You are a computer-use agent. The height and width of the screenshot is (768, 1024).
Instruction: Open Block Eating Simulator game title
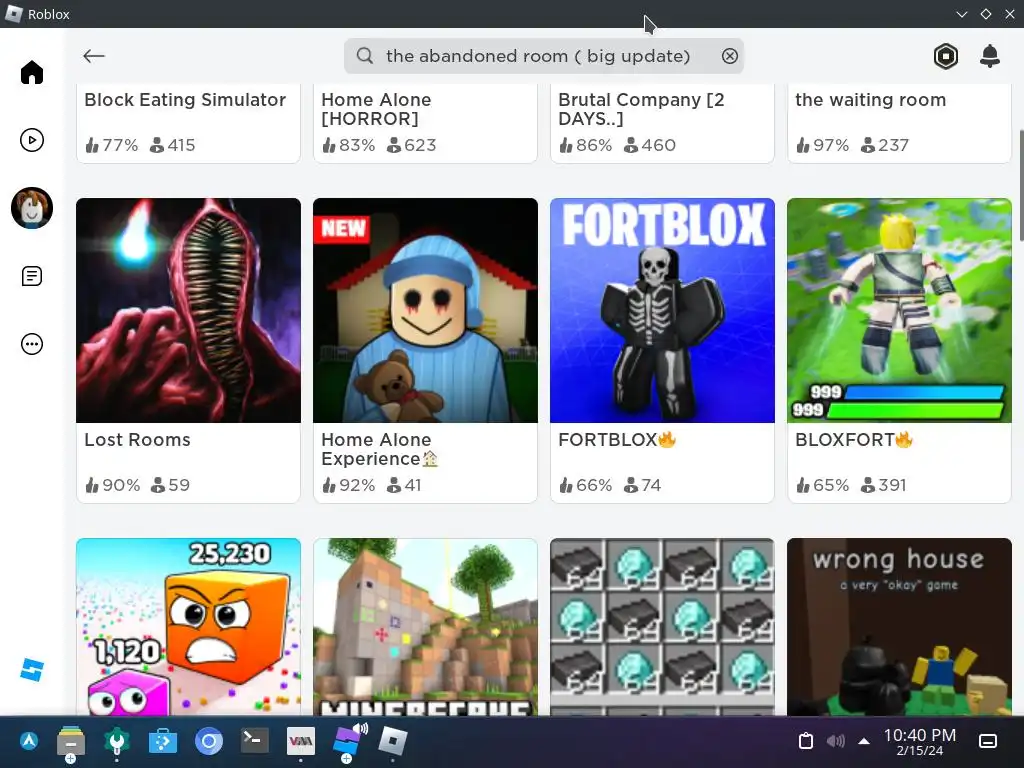click(x=185, y=100)
